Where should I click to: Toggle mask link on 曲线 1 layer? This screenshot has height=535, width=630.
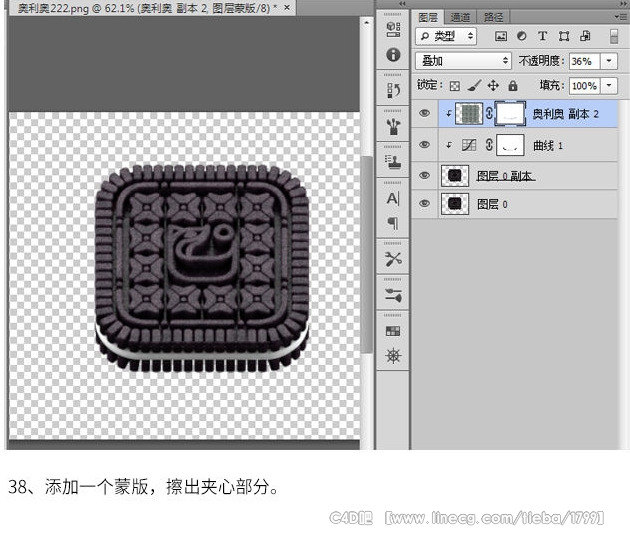(489, 145)
